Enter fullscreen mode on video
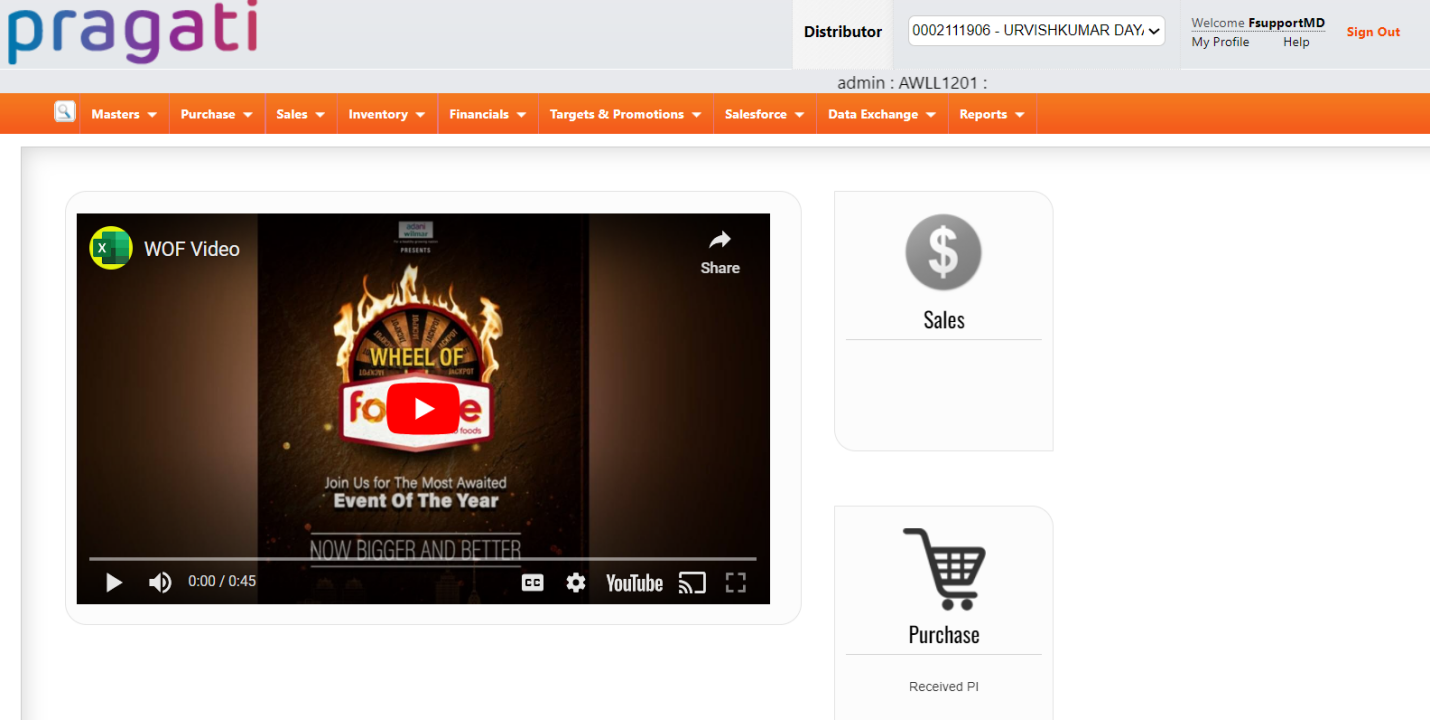The image size is (1430, 720). [736, 582]
